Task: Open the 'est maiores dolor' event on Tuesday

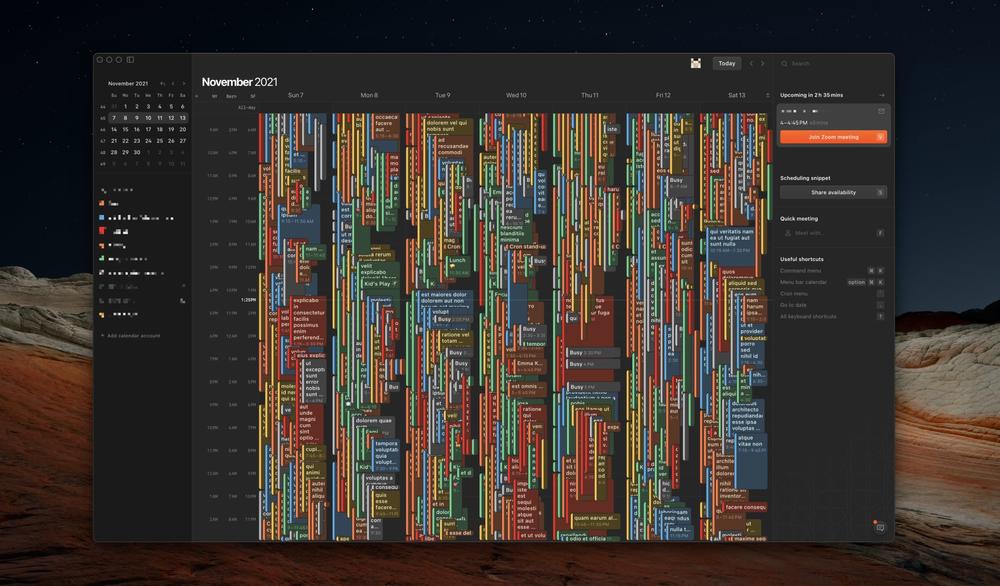Action: point(445,298)
